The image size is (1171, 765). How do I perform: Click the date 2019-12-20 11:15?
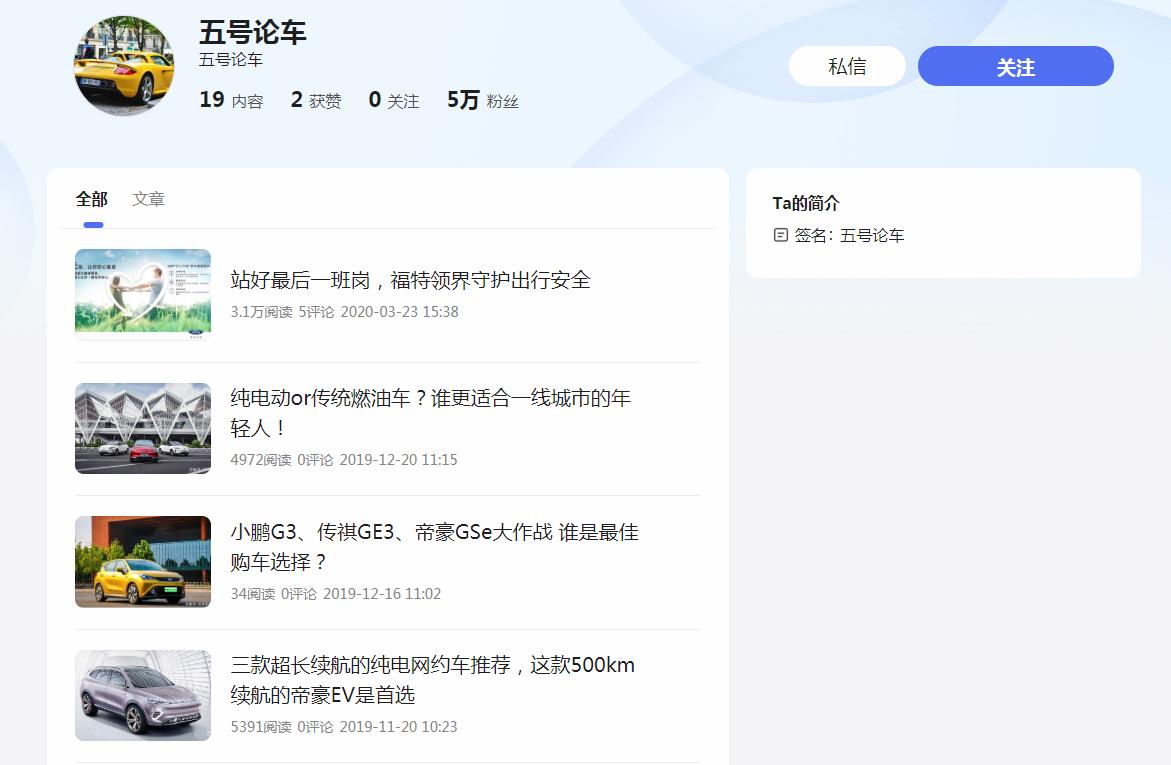[399, 459]
